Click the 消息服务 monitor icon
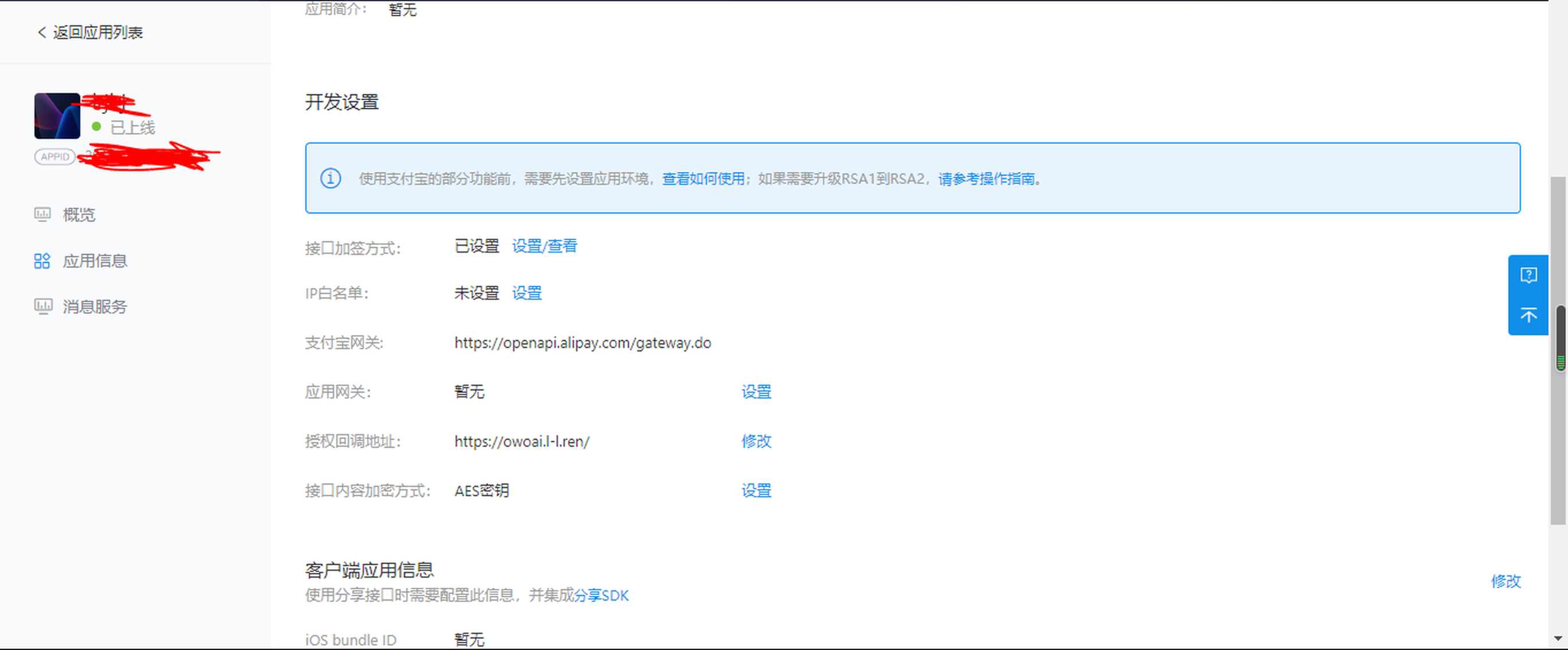This screenshot has height=650, width=1568. (x=42, y=307)
